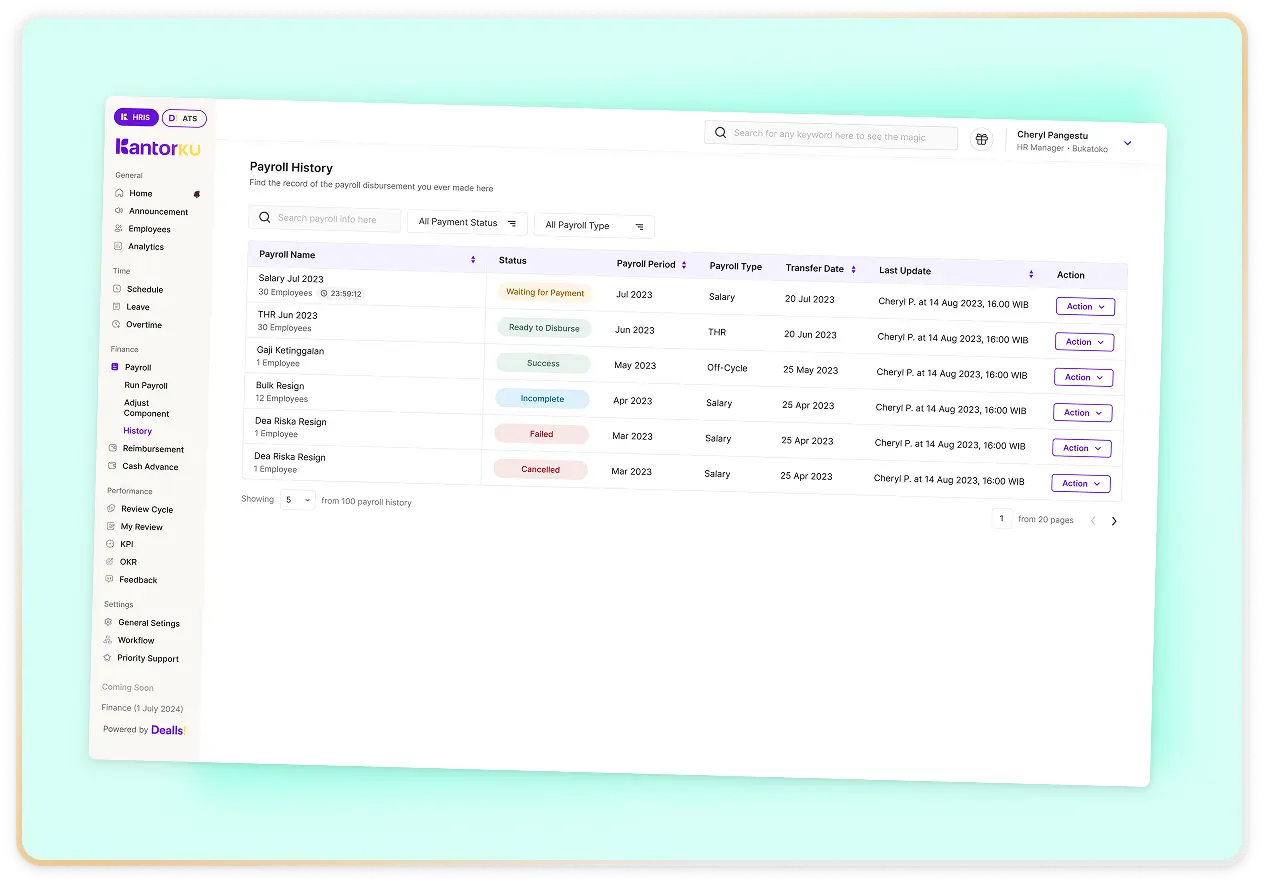The height and width of the screenshot is (886, 1264).
Task: Open the Dealls link in the sidebar footer
Action: [167, 729]
